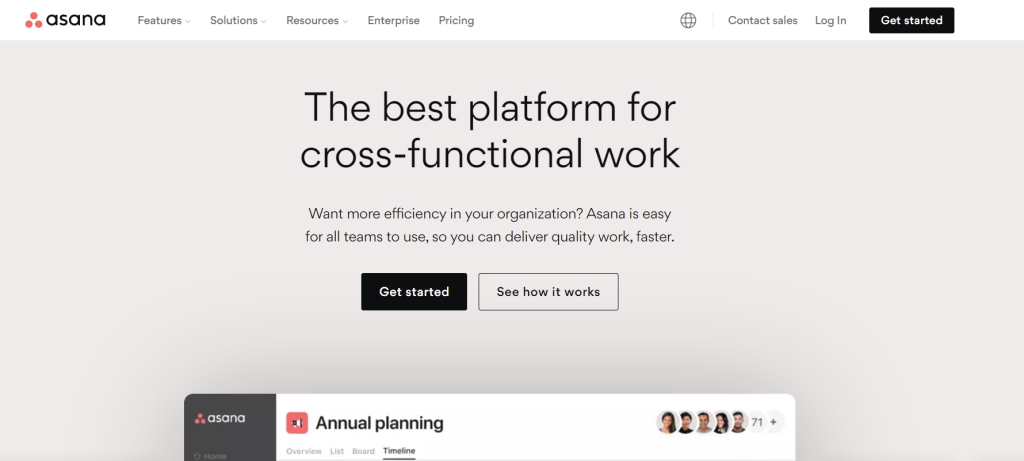
Task: Click the Log In link
Action: 831,20
